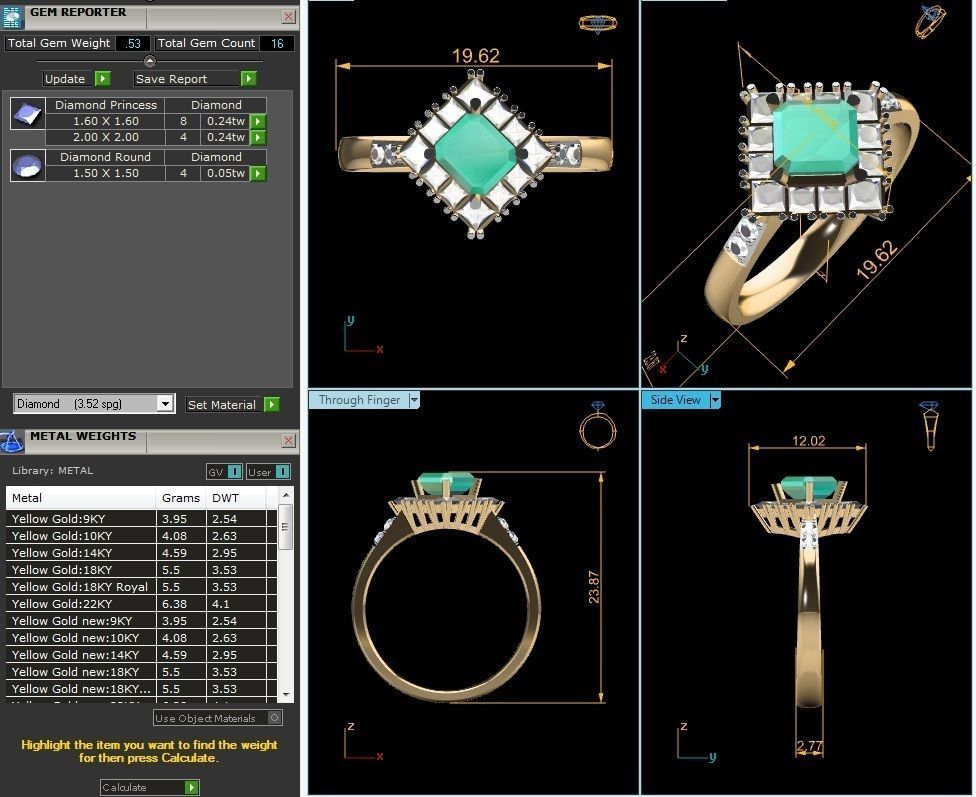This screenshot has height=797, width=976.
Task: Select the Yellow Gold new:10KY row
Action: click(x=141, y=638)
